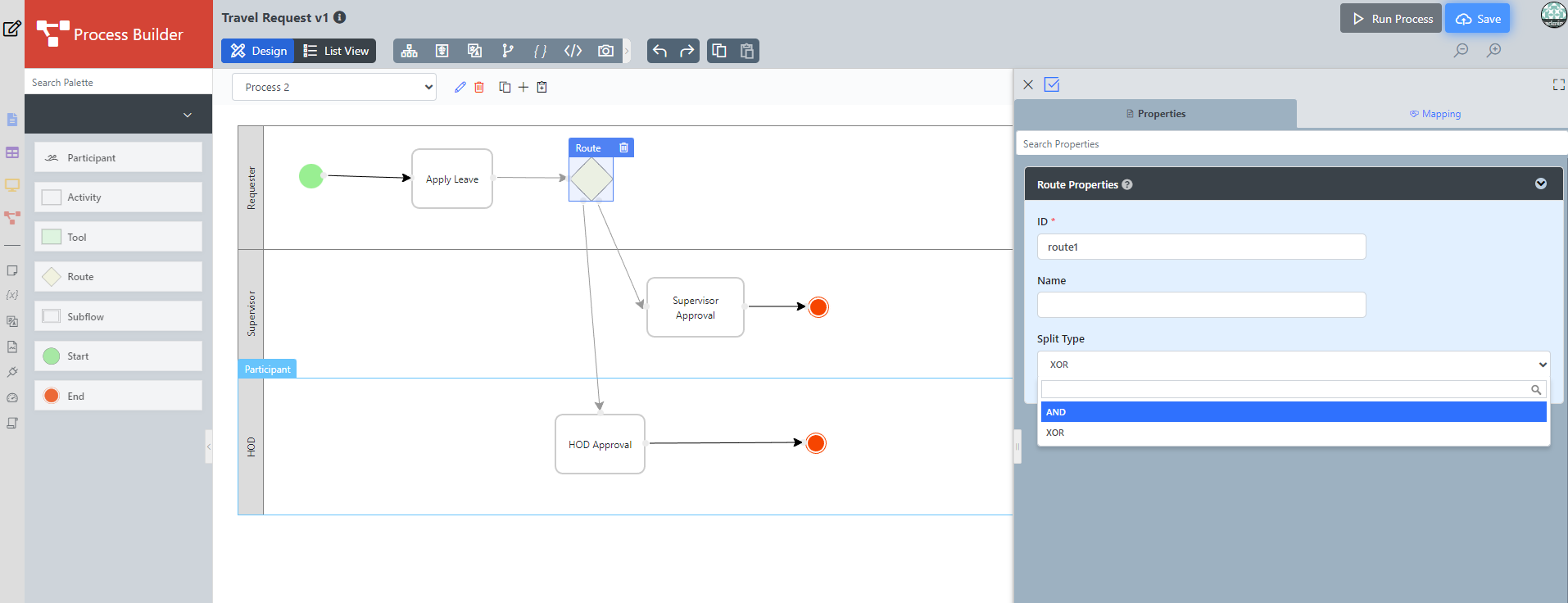The image size is (1568, 603).
Task: Click the red trash icon beside Process 2
Action: [x=479, y=87]
